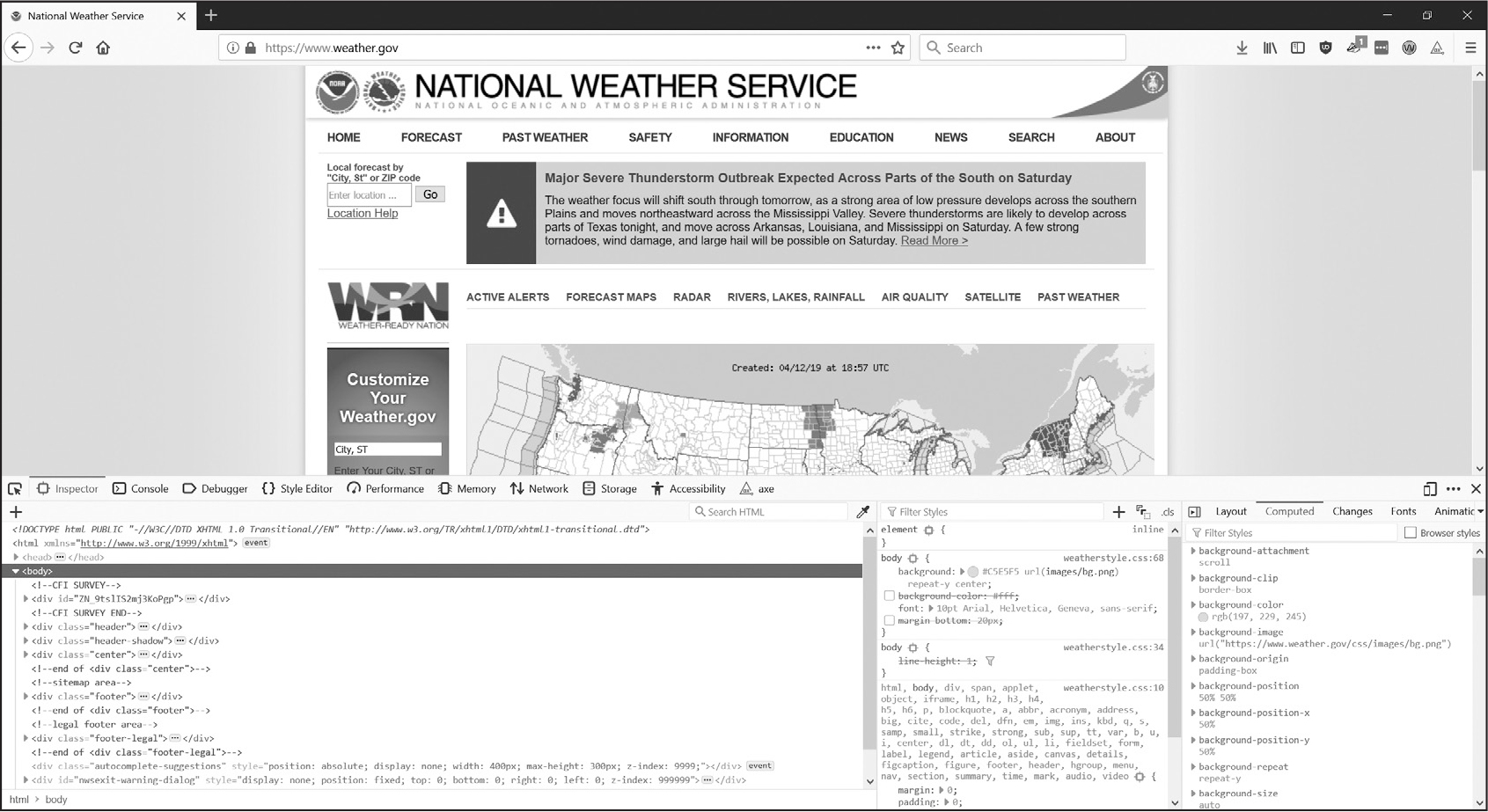Focus the Search HTML field
1488x812 pixels.
[767, 511]
